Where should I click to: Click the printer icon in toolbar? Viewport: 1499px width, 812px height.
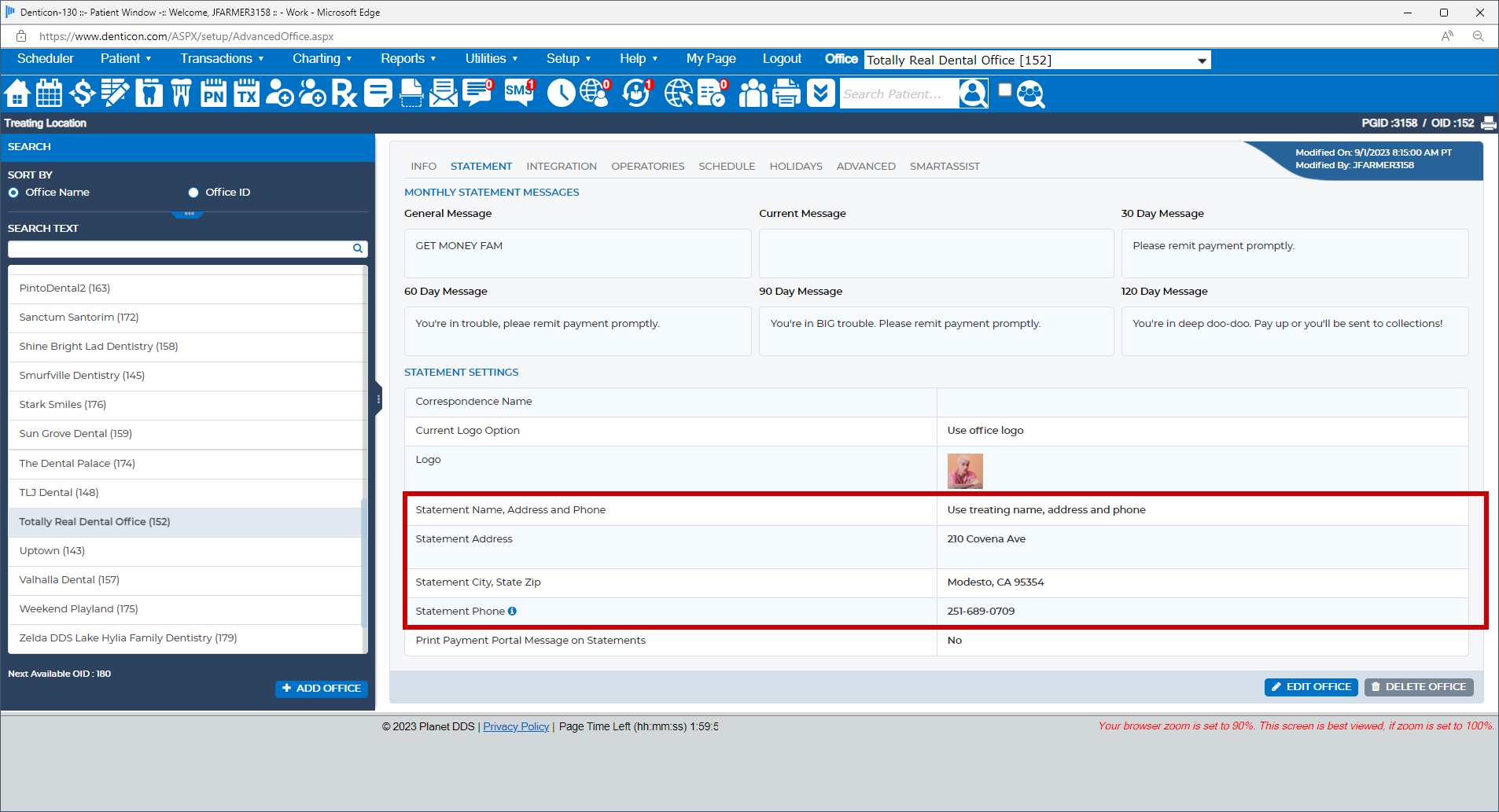coord(786,94)
